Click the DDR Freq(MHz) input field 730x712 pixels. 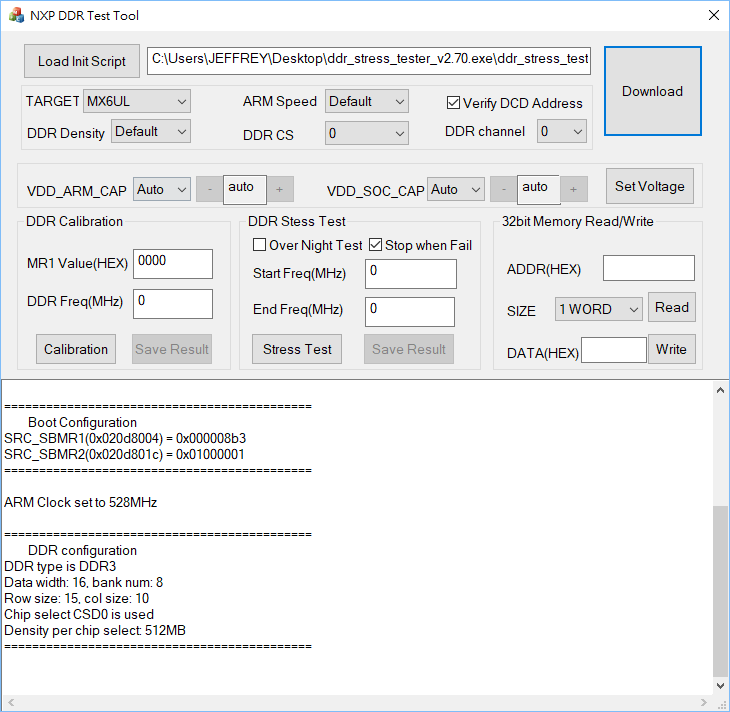(x=173, y=304)
